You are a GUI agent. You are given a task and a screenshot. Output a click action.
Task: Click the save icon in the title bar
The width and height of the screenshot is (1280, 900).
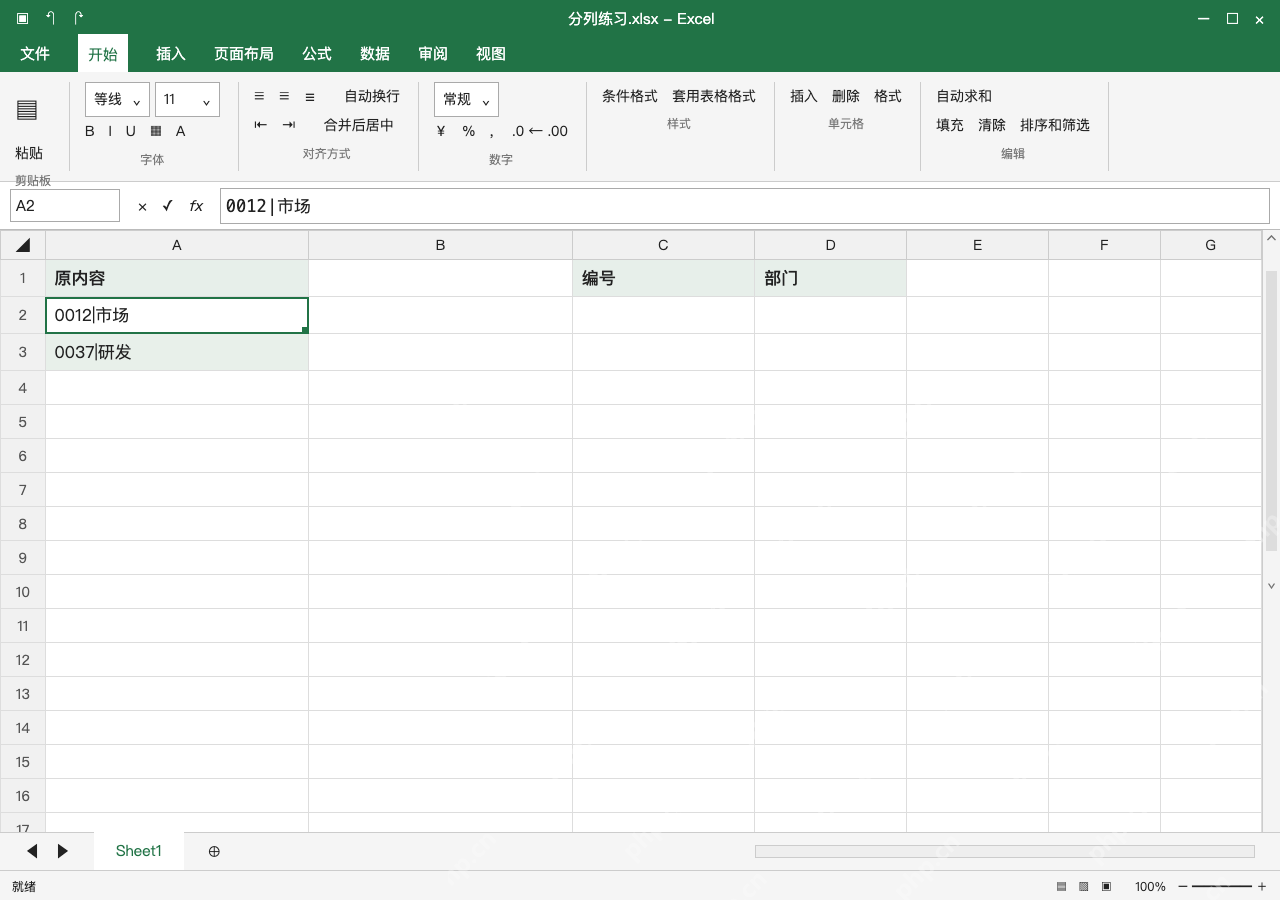point(22,18)
